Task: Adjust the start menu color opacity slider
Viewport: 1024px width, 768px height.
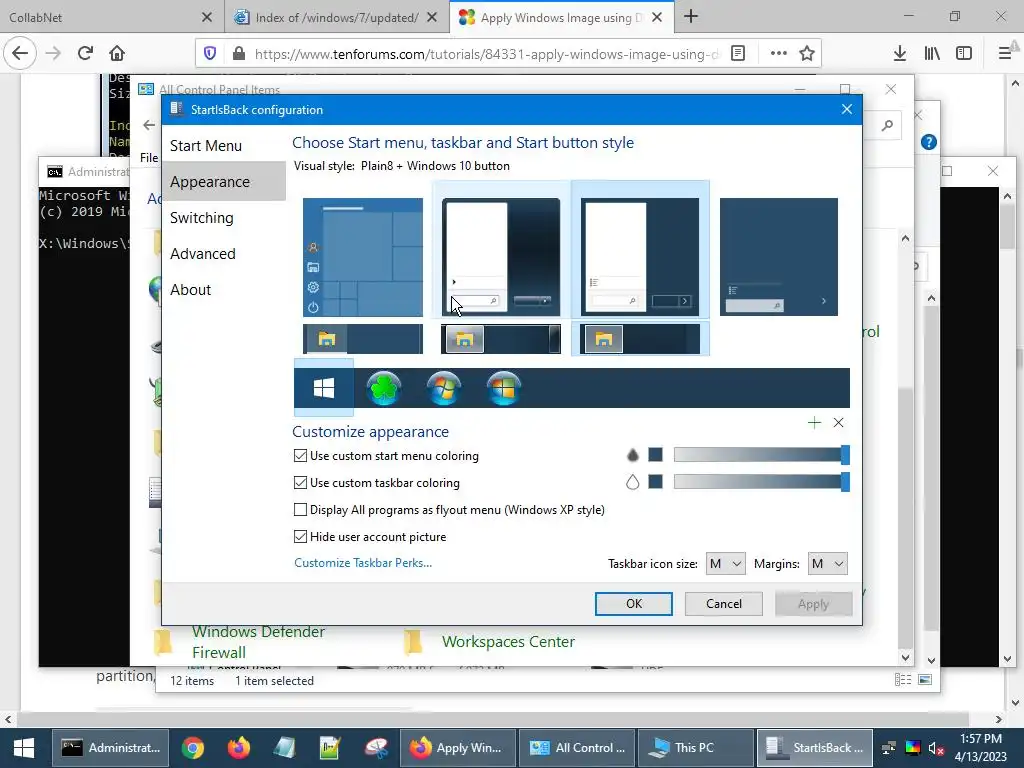Action: tap(761, 455)
